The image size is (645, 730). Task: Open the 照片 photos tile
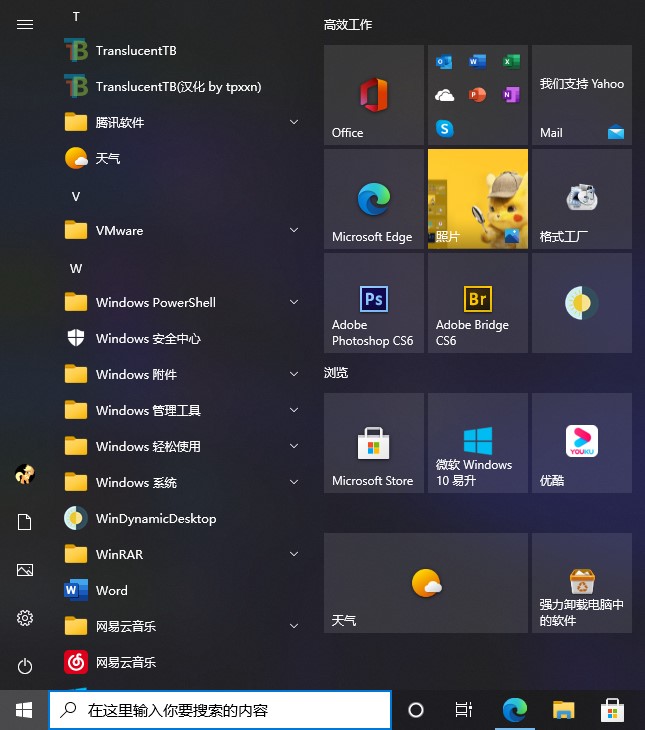click(x=478, y=199)
